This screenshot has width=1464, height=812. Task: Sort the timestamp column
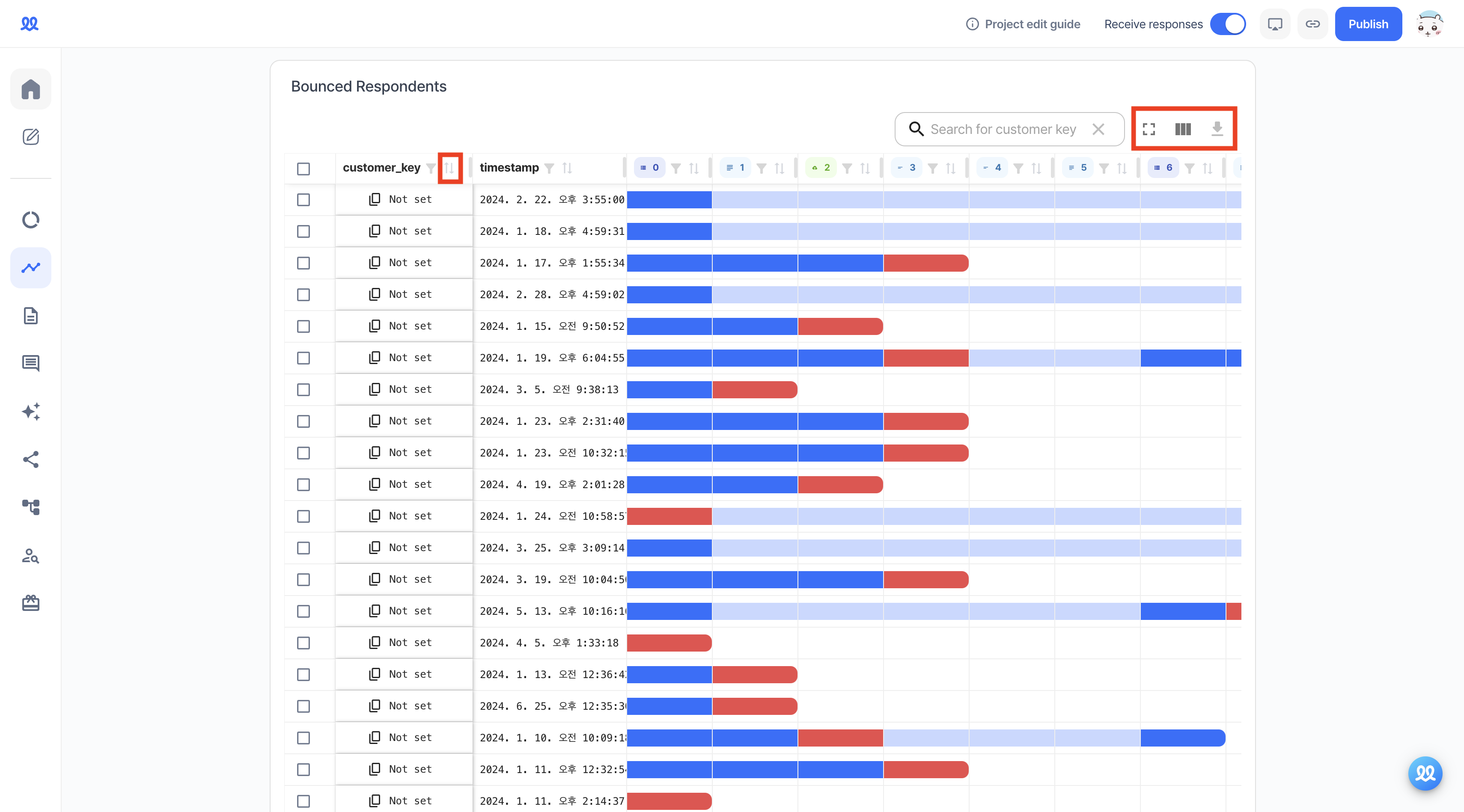pos(567,168)
